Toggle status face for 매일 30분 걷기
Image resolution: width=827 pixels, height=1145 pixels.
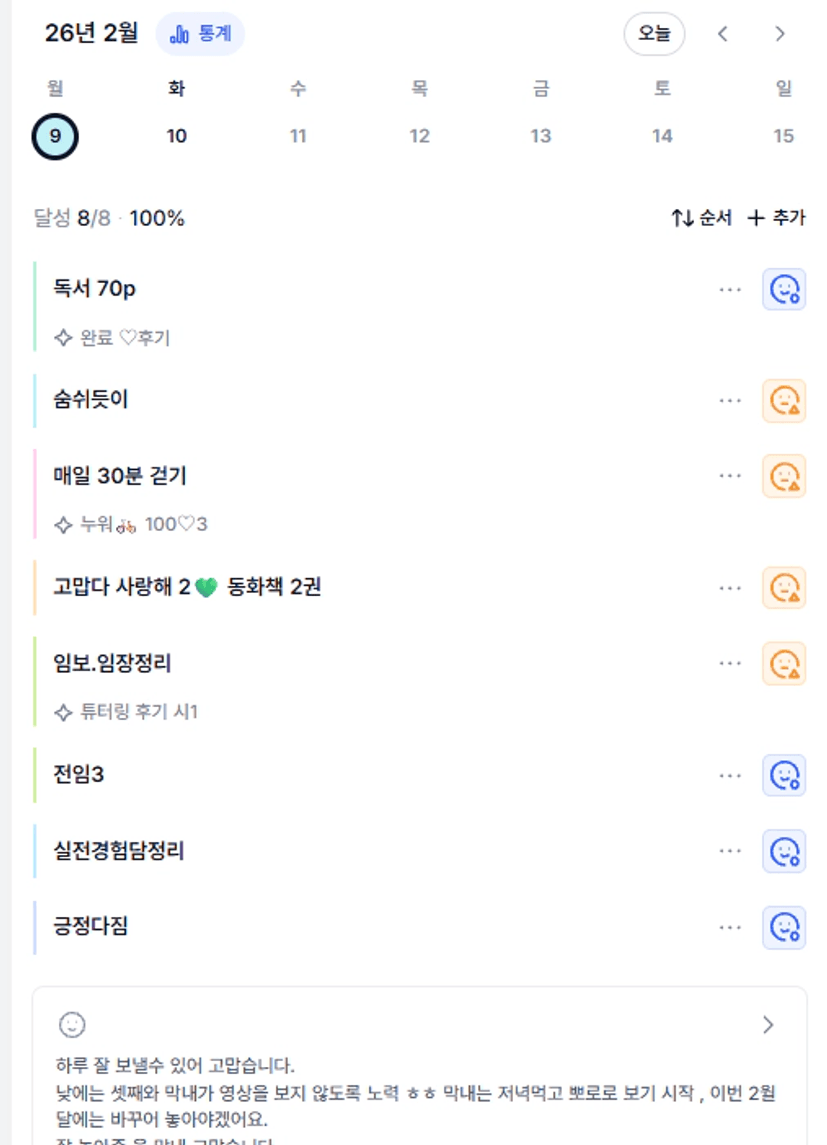[784, 476]
